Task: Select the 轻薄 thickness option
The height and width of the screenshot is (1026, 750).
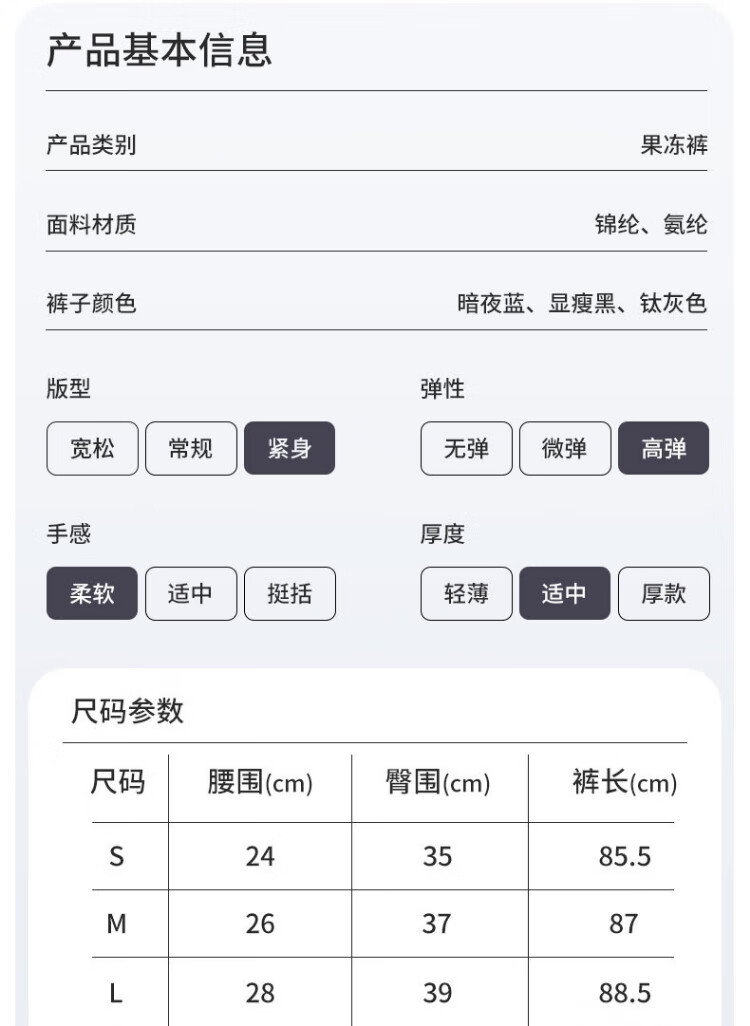Action: (x=466, y=594)
